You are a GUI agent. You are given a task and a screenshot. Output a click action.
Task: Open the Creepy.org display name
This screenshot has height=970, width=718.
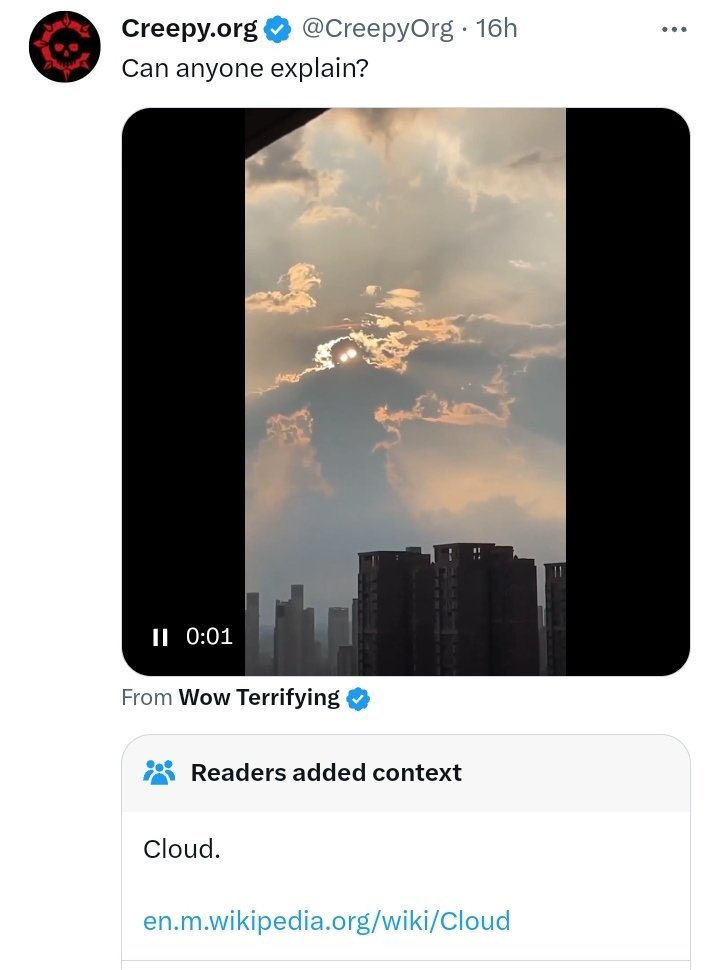(x=189, y=29)
